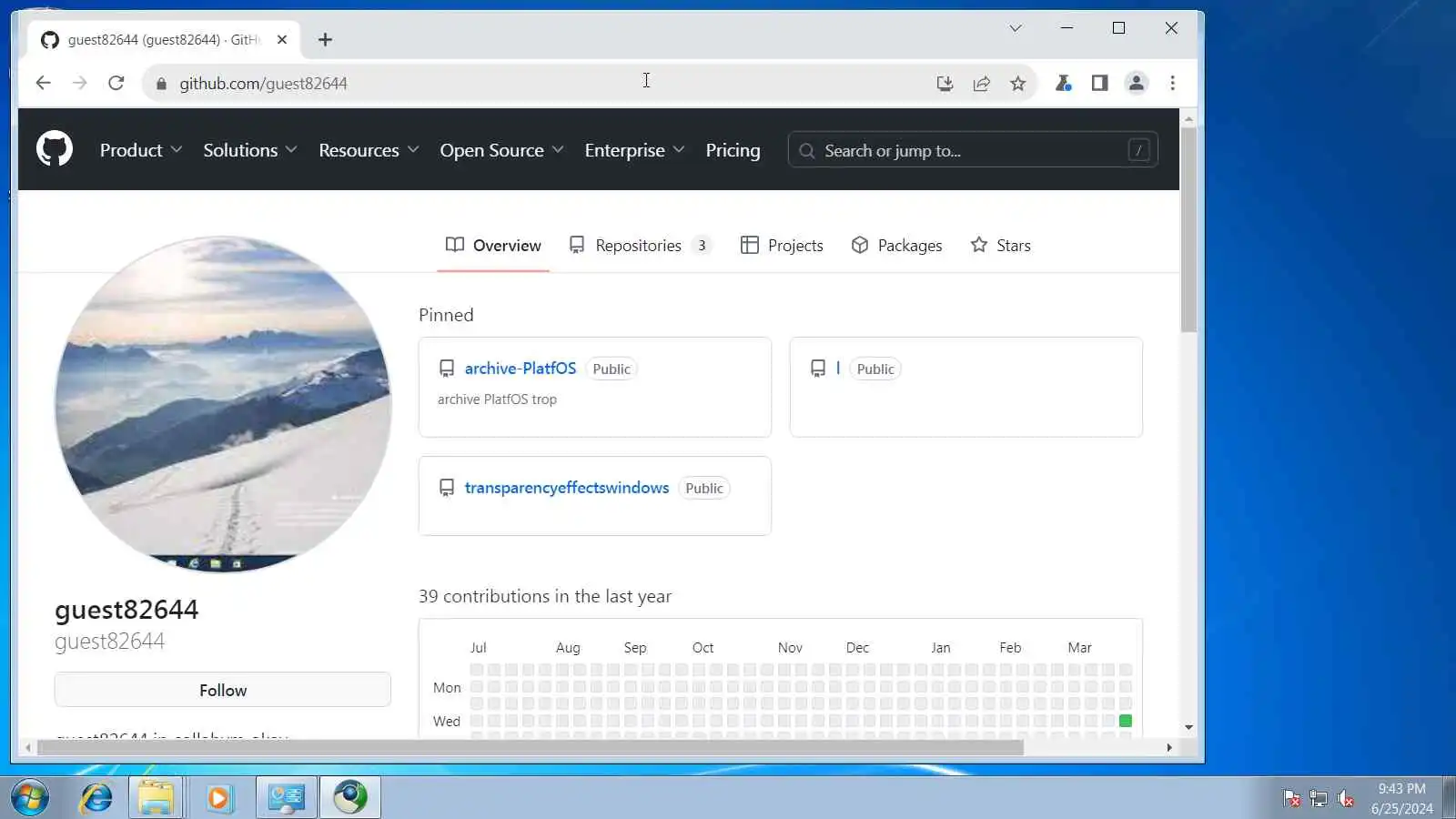Click the "Nov" month label in graph
The image size is (1456, 819).
point(790,647)
